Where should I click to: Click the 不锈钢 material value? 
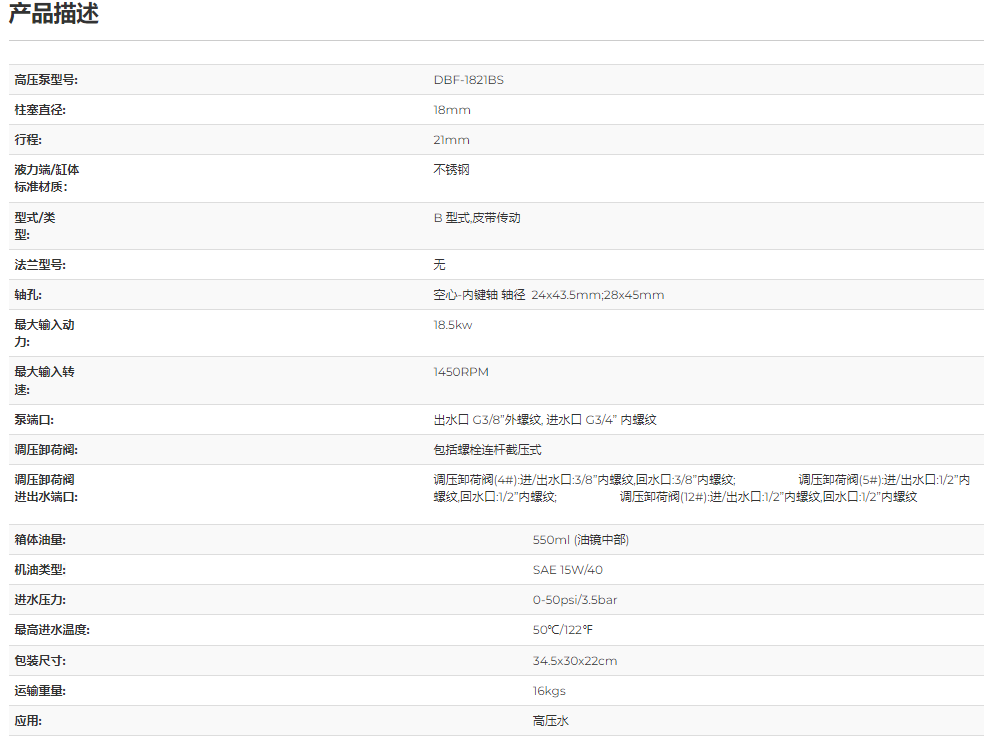pyautogui.click(x=451, y=170)
